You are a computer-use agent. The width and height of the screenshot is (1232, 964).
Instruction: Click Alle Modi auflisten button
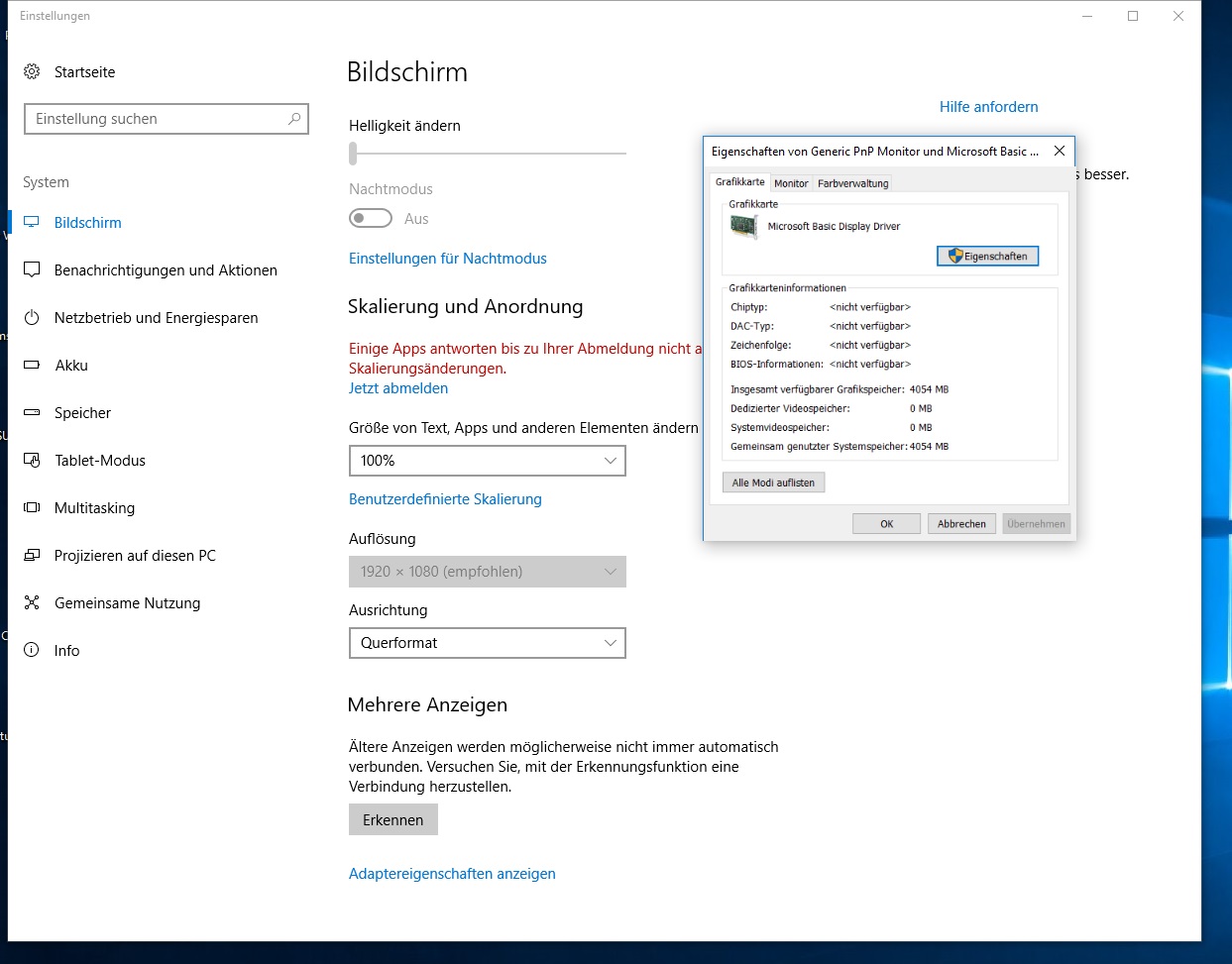773,482
